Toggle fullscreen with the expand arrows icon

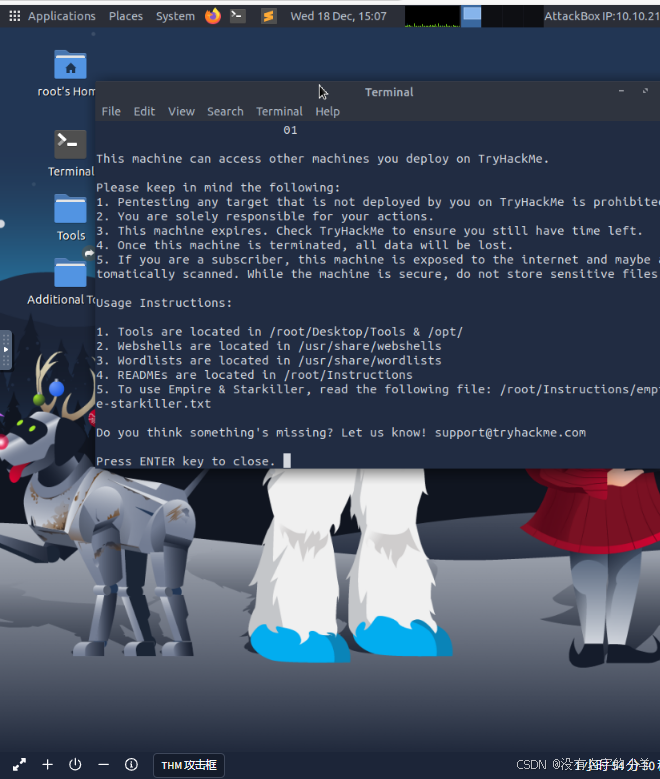[x=19, y=765]
